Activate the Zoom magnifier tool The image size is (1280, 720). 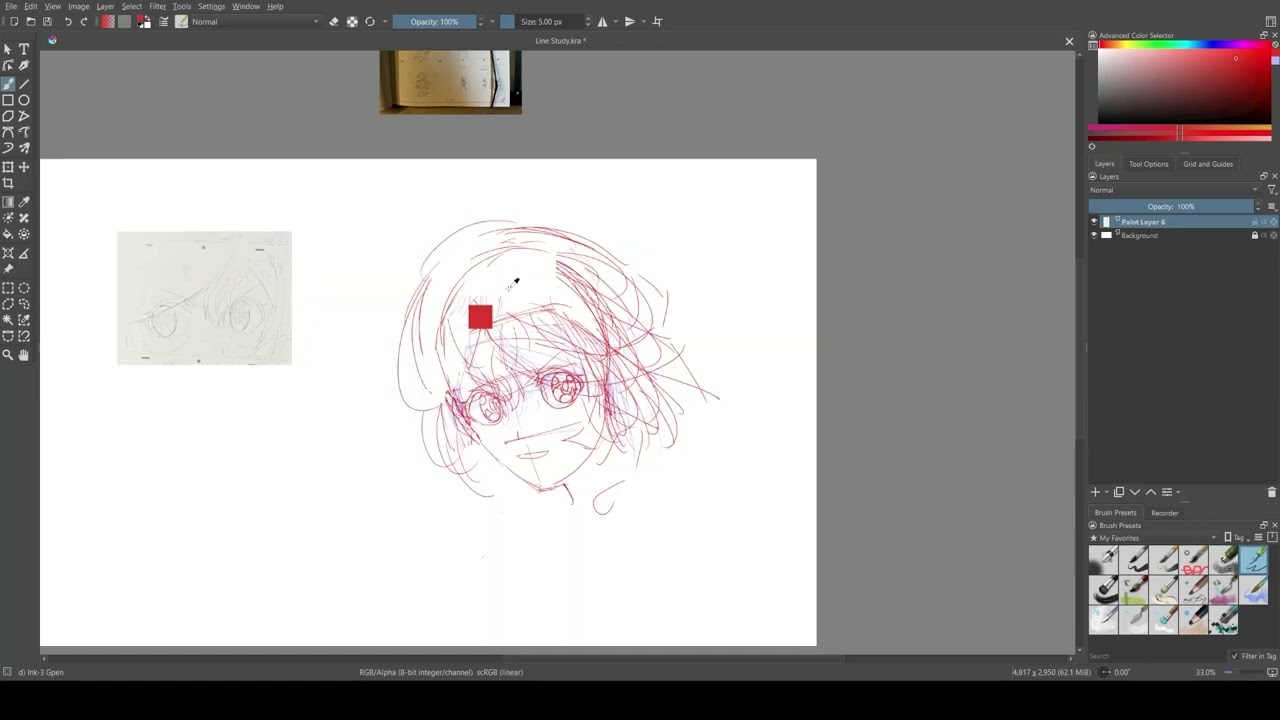point(8,355)
